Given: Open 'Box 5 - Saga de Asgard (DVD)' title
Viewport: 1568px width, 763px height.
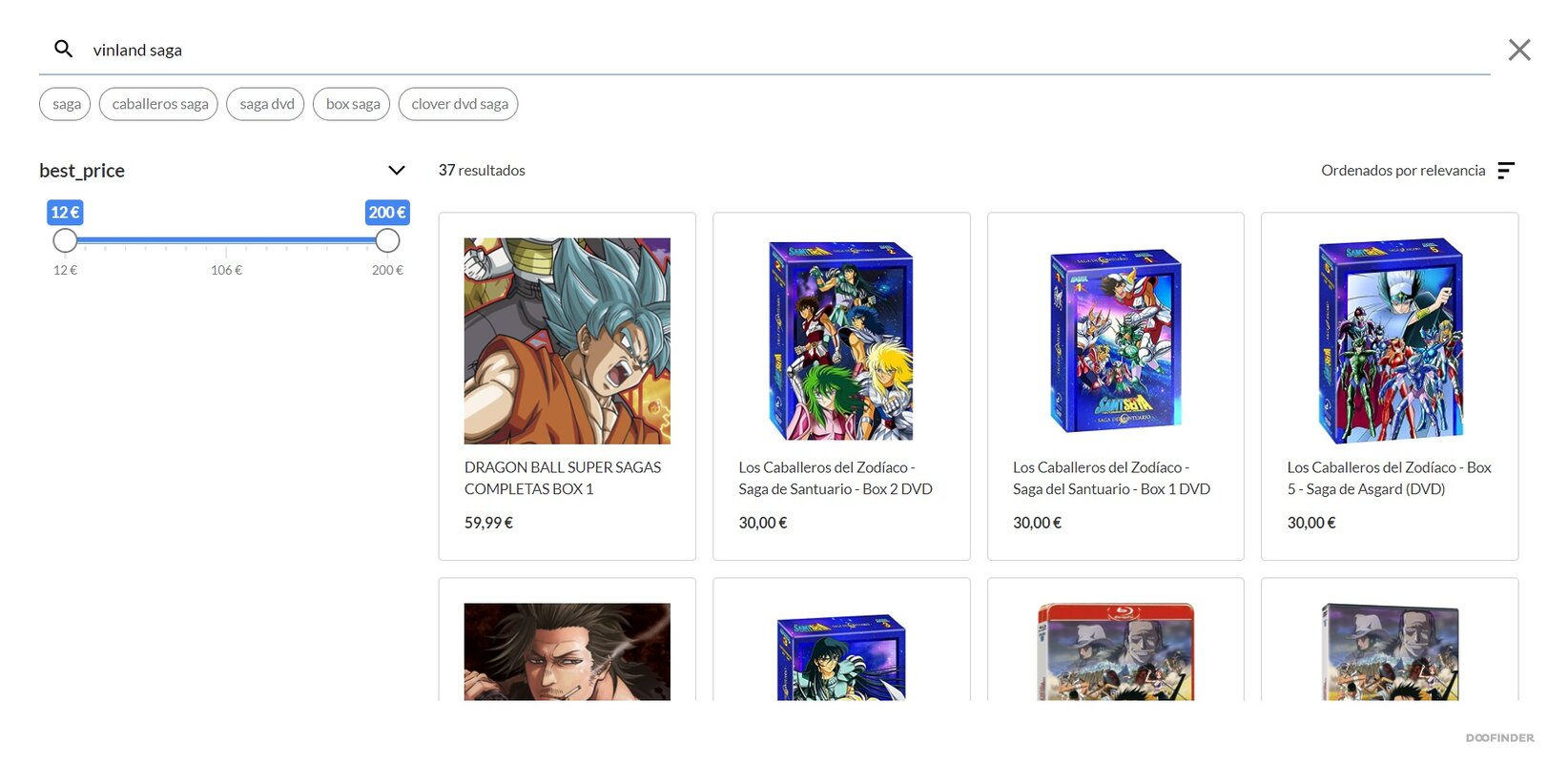Looking at the screenshot, I should coord(1389,478).
